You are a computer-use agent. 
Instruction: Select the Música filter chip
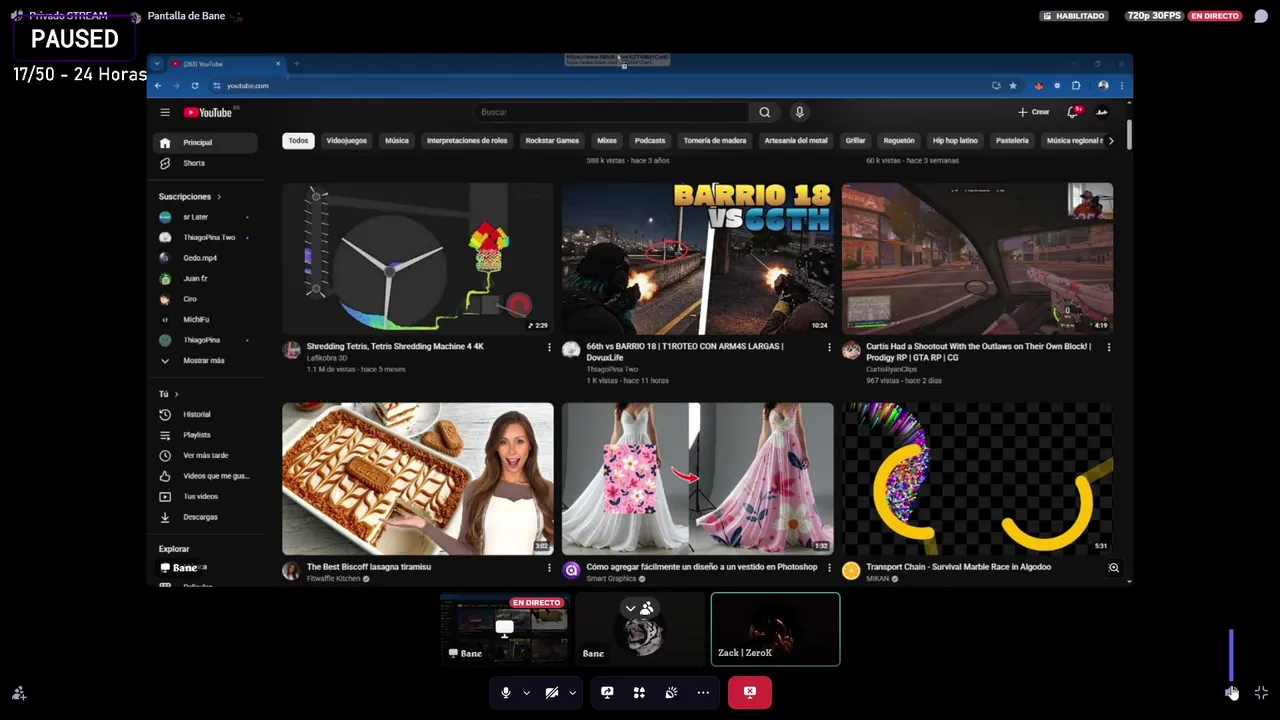[x=397, y=141]
